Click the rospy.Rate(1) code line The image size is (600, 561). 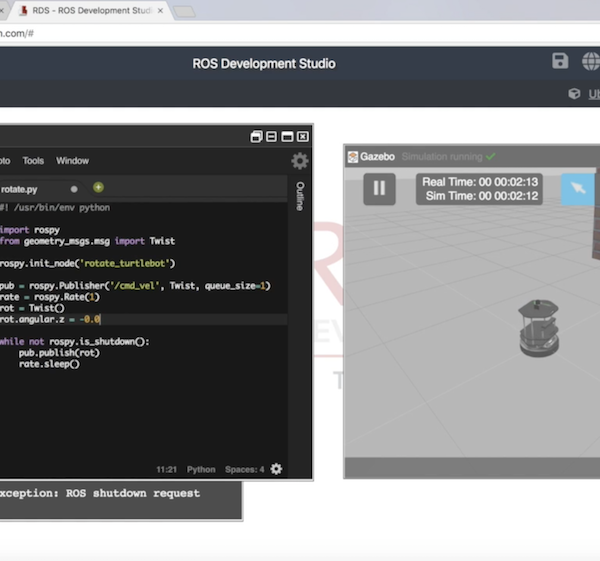(x=50, y=297)
